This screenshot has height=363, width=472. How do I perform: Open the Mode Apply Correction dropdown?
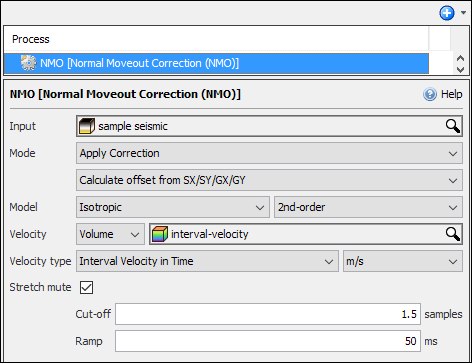pyautogui.click(x=269, y=153)
